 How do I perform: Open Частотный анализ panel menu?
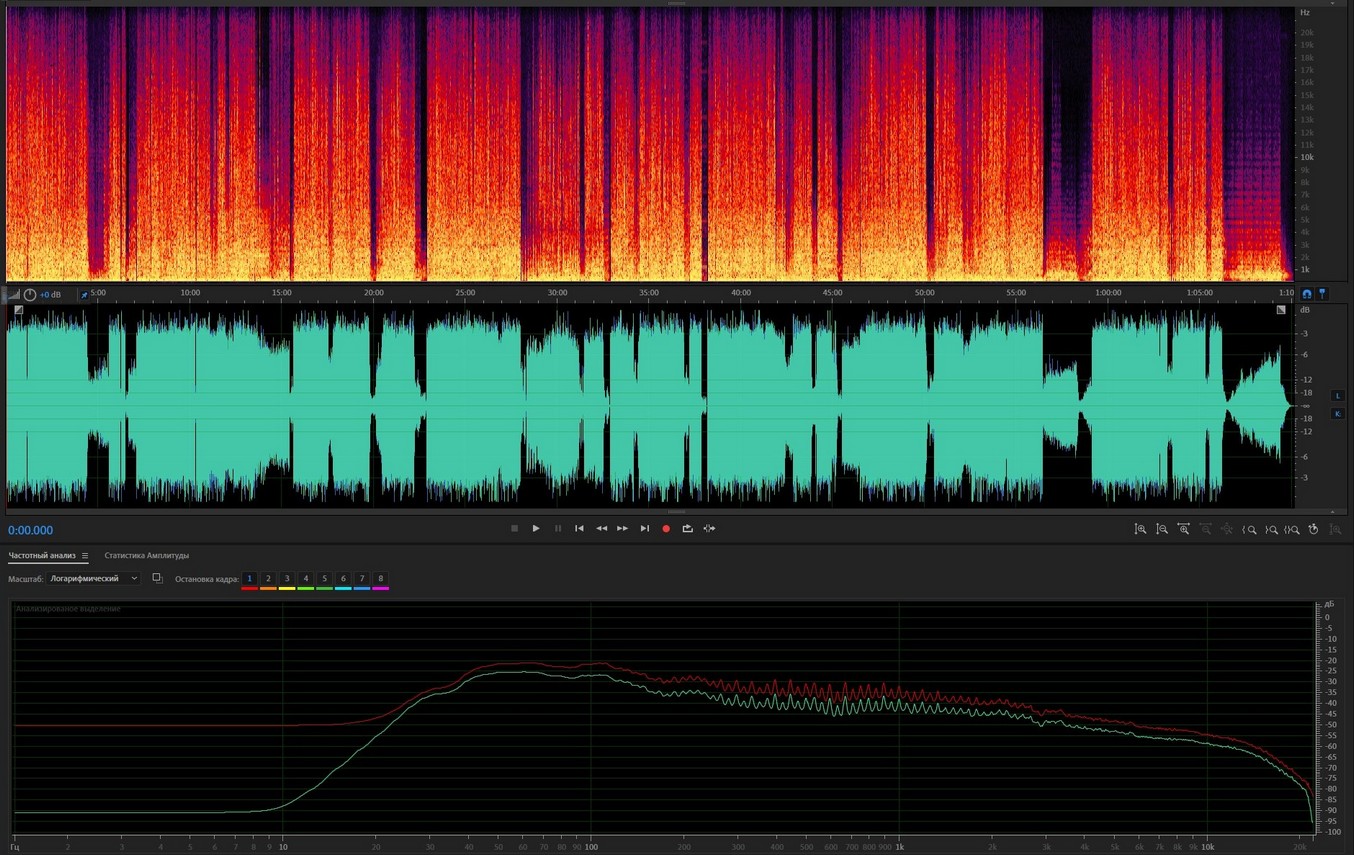pyautogui.click(x=85, y=556)
